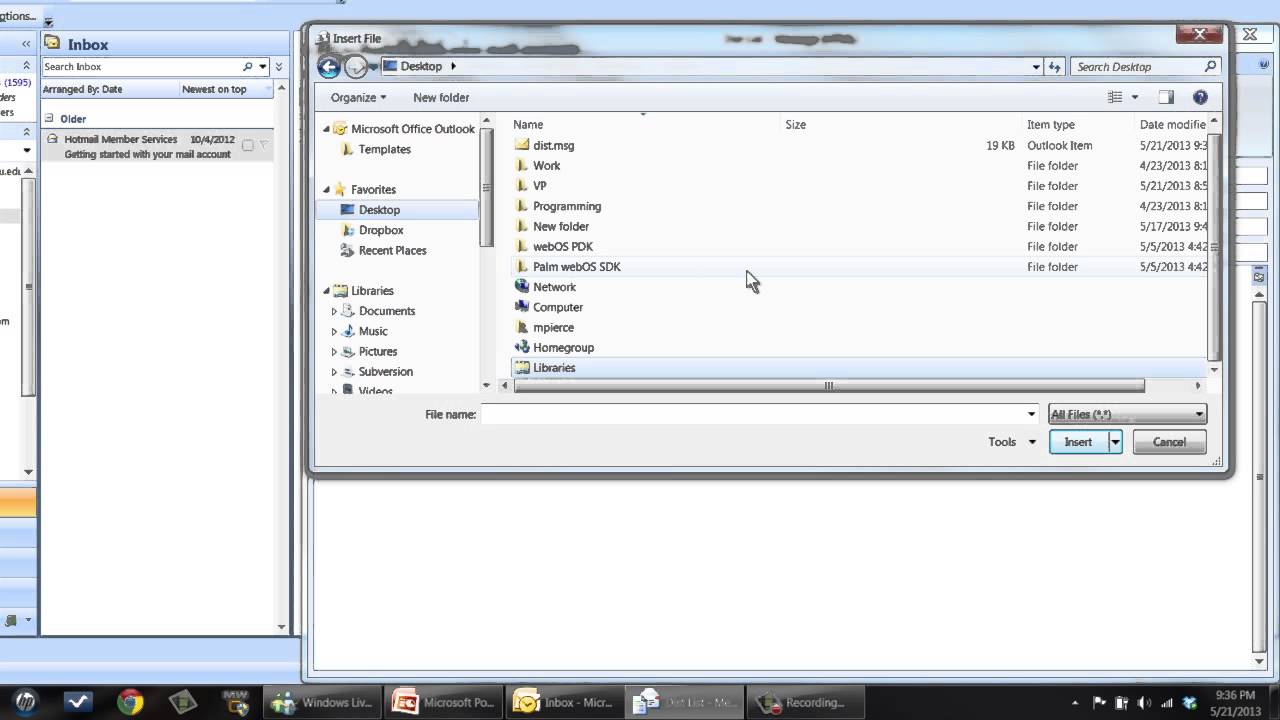
Task: Collapse the Older group in Inbox
Action: pos(50,119)
